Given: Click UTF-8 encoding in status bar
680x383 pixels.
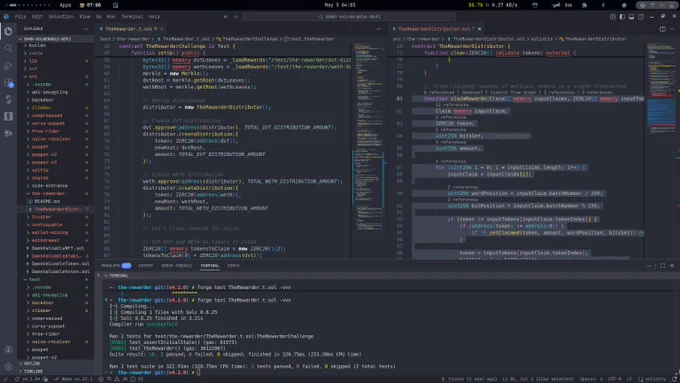Looking at the screenshot, I should tap(614, 379).
